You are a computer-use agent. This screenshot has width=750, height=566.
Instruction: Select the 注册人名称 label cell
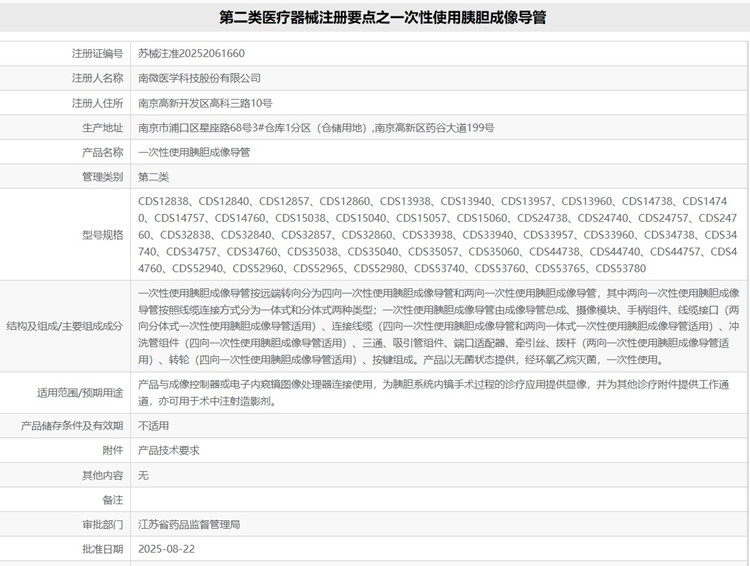pyautogui.click(x=97, y=78)
